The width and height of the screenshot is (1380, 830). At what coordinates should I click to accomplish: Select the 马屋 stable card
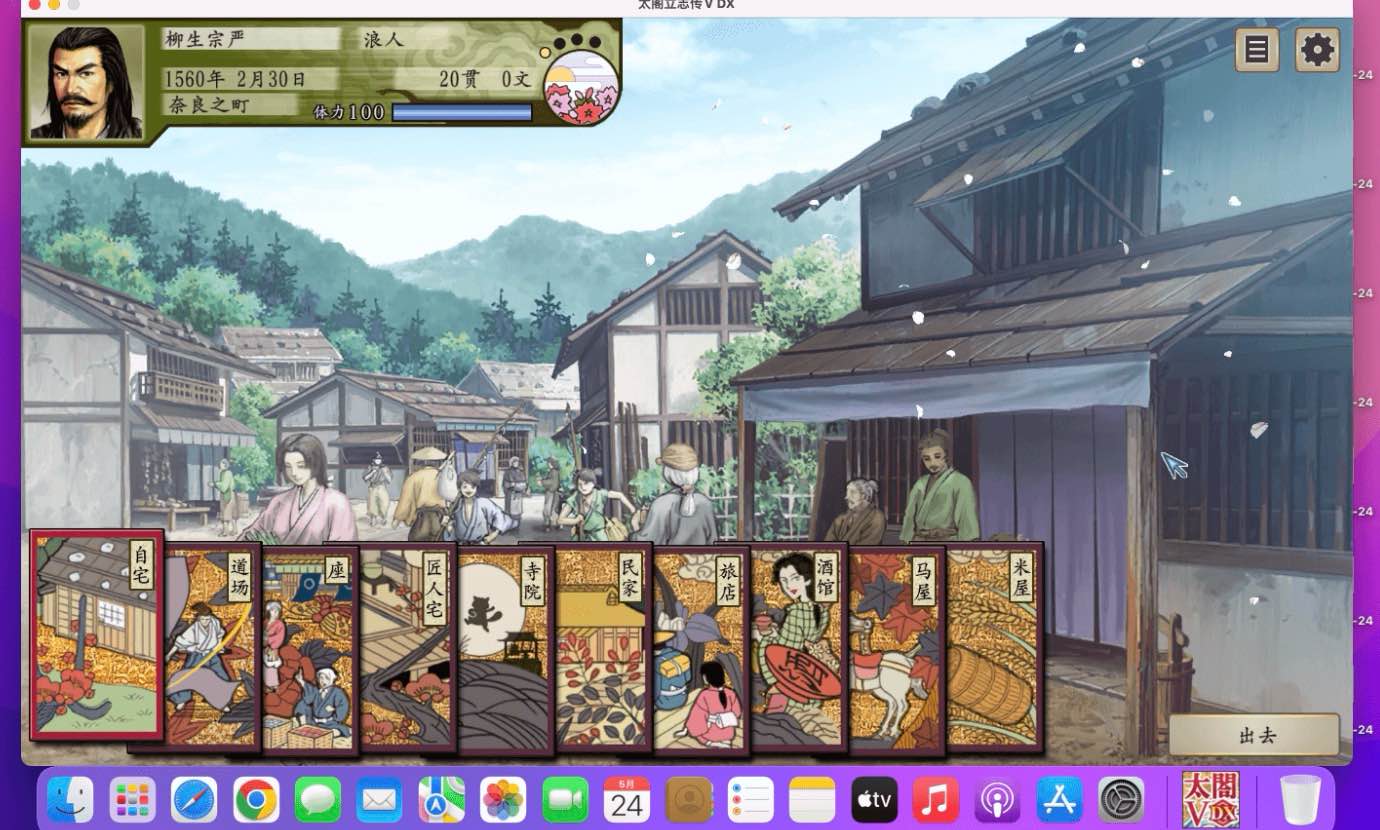click(896, 650)
